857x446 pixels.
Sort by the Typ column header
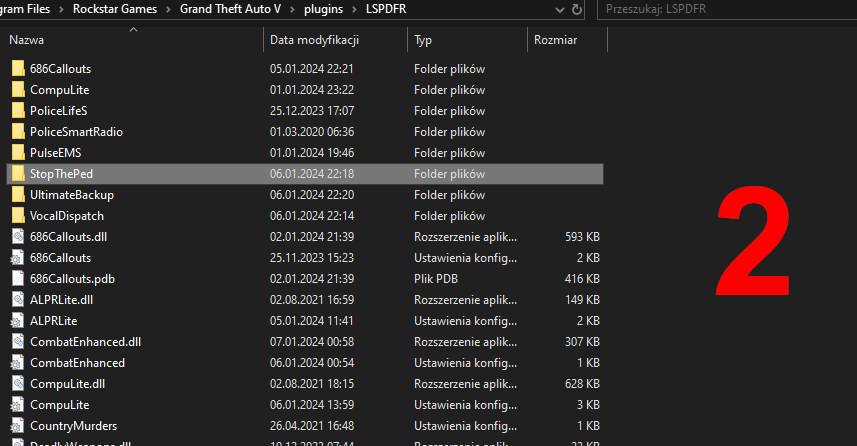[x=423, y=40]
